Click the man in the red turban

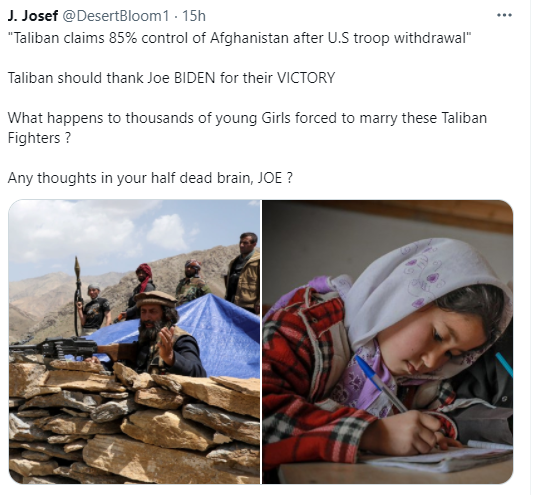[x=142, y=290]
